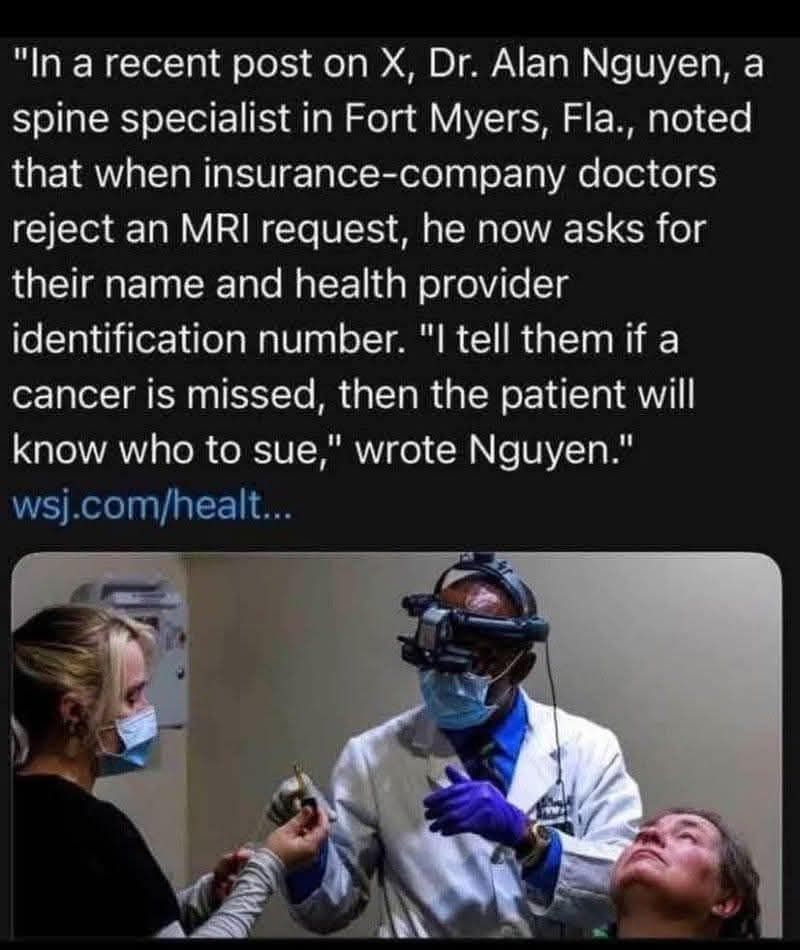Tap the blonde nurse's blue face mask
The image size is (800, 950).
130,742
